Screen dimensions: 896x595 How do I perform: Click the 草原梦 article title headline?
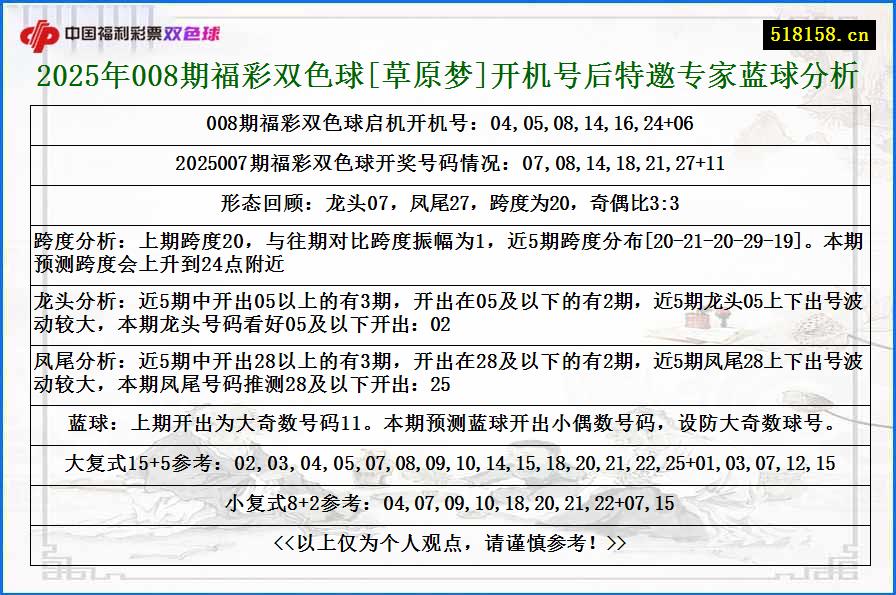(448, 74)
